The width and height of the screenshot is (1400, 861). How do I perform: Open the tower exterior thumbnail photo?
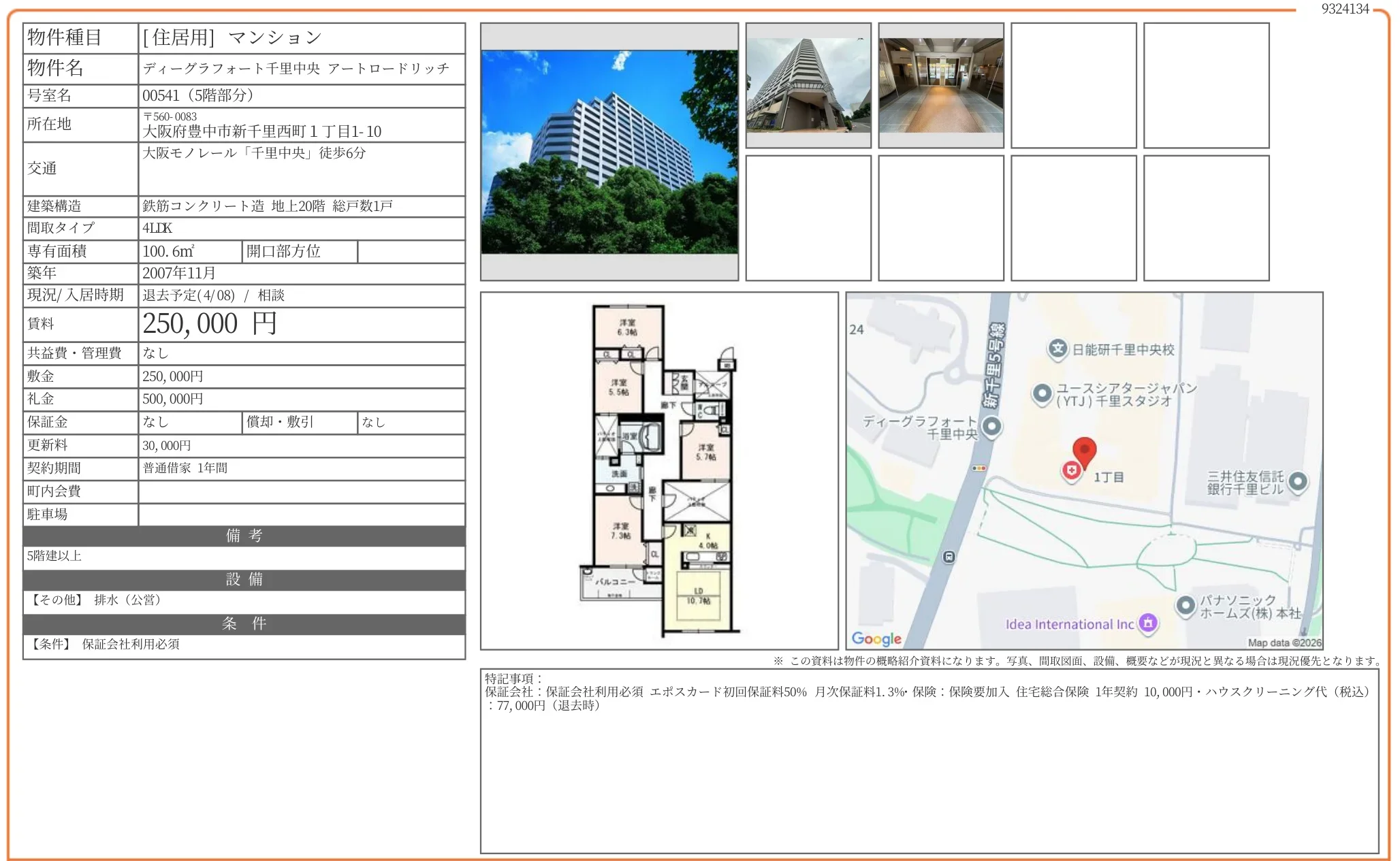(808, 85)
